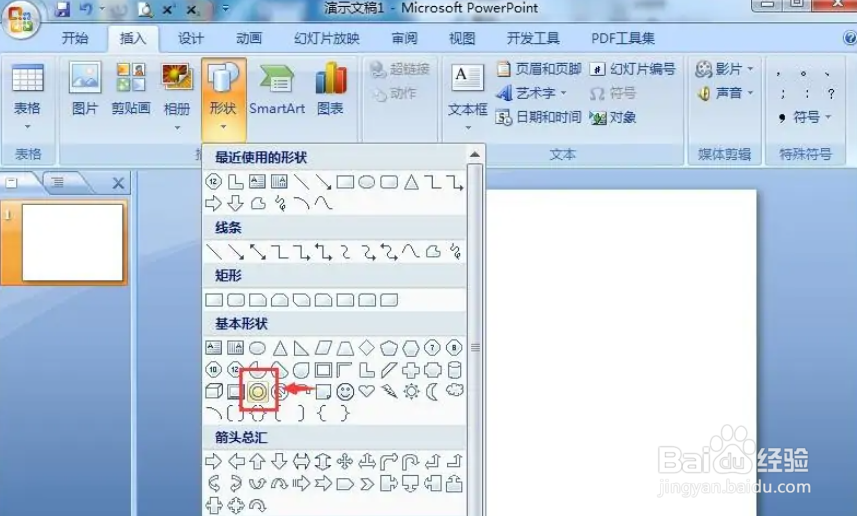The height and width of the screenshot is (516, 857).
Task: Select the slide 1 thumbnail
Action: pyautogui.click(x=72, y=243)
